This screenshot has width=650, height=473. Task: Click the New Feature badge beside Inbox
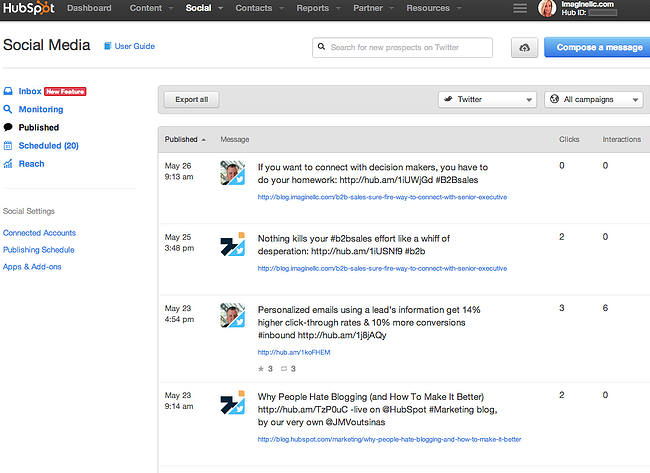click(65, 92)
